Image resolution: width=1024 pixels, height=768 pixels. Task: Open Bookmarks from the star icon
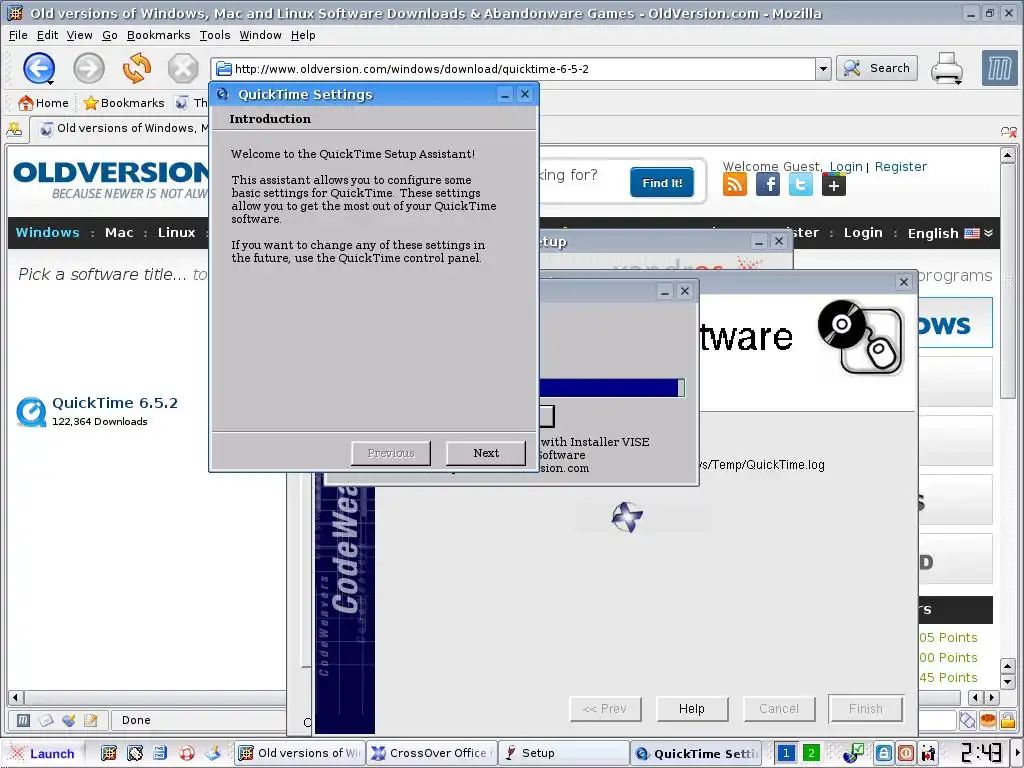[91, 103]
